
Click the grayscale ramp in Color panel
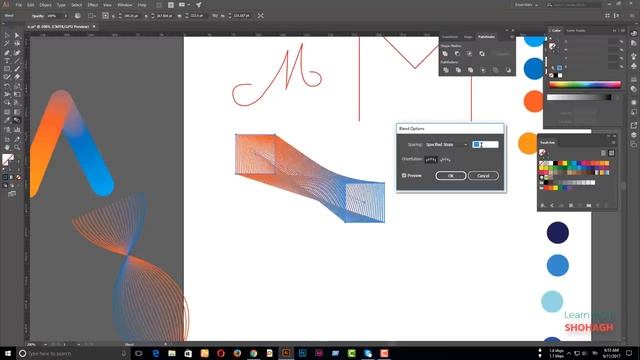pos(579,97)
